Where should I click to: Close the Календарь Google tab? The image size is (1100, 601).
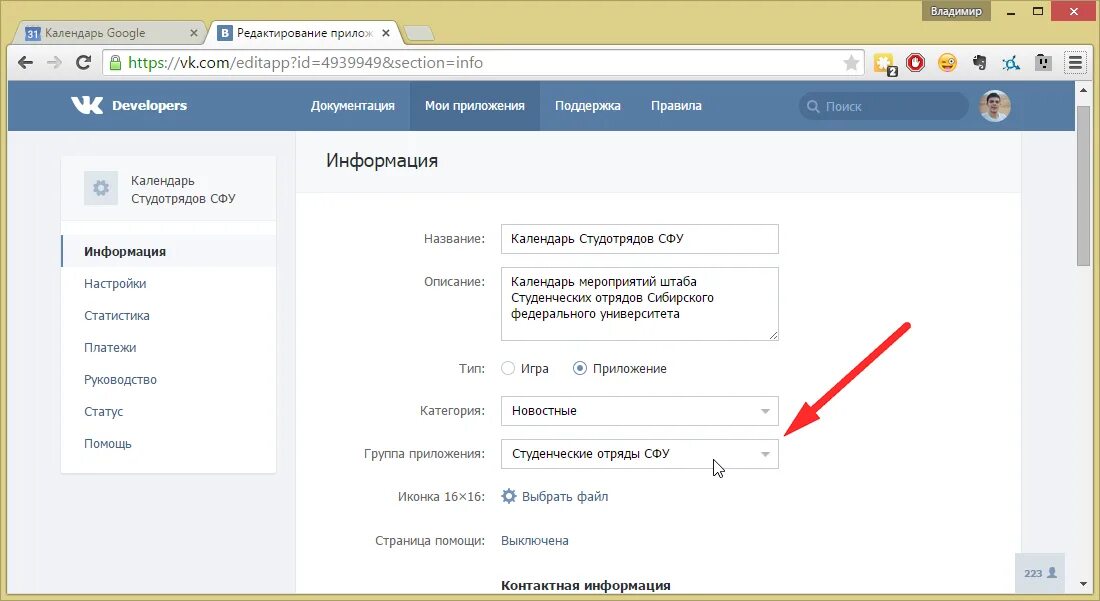[x=194, y=33]
